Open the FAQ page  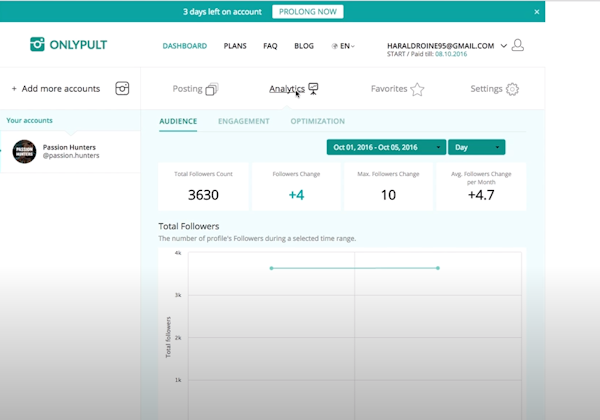(270, 46)
